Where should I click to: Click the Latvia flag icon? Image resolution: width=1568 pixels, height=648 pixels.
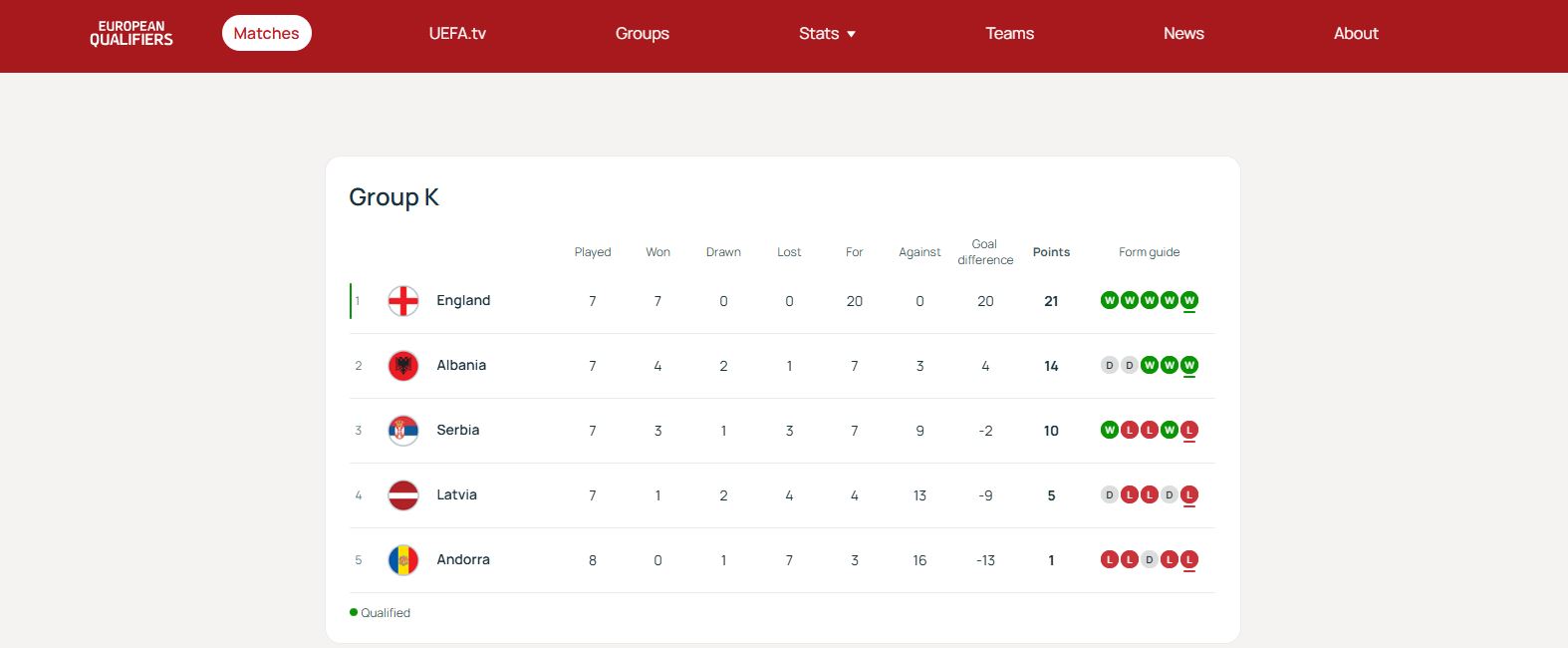pos(403,495)
